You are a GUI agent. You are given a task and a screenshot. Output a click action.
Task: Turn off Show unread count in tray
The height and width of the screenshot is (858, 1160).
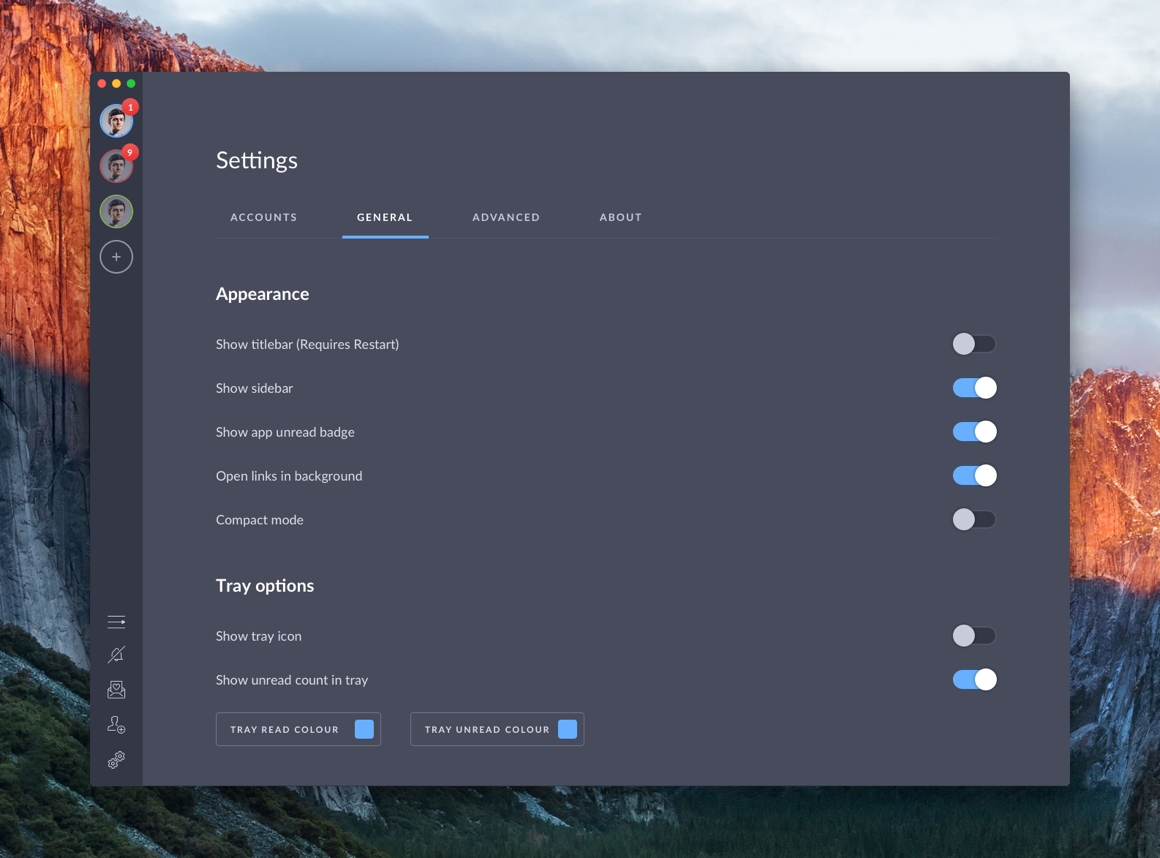(x=974, y=680)
